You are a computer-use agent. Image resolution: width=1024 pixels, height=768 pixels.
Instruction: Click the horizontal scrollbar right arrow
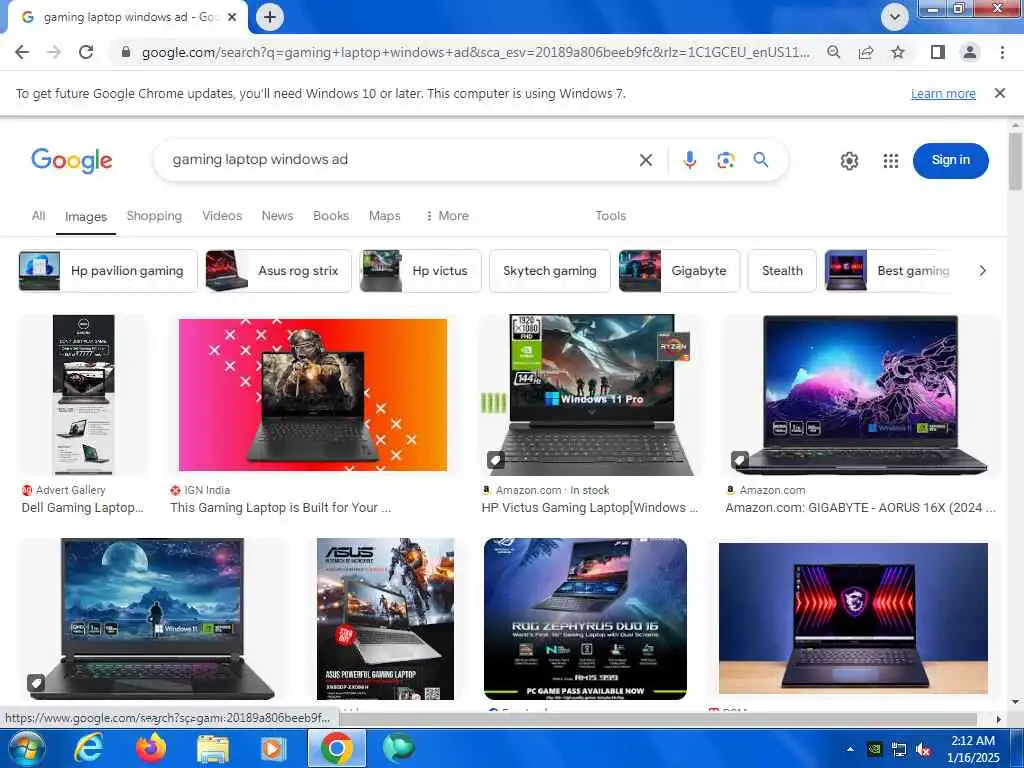pos(999,719)
